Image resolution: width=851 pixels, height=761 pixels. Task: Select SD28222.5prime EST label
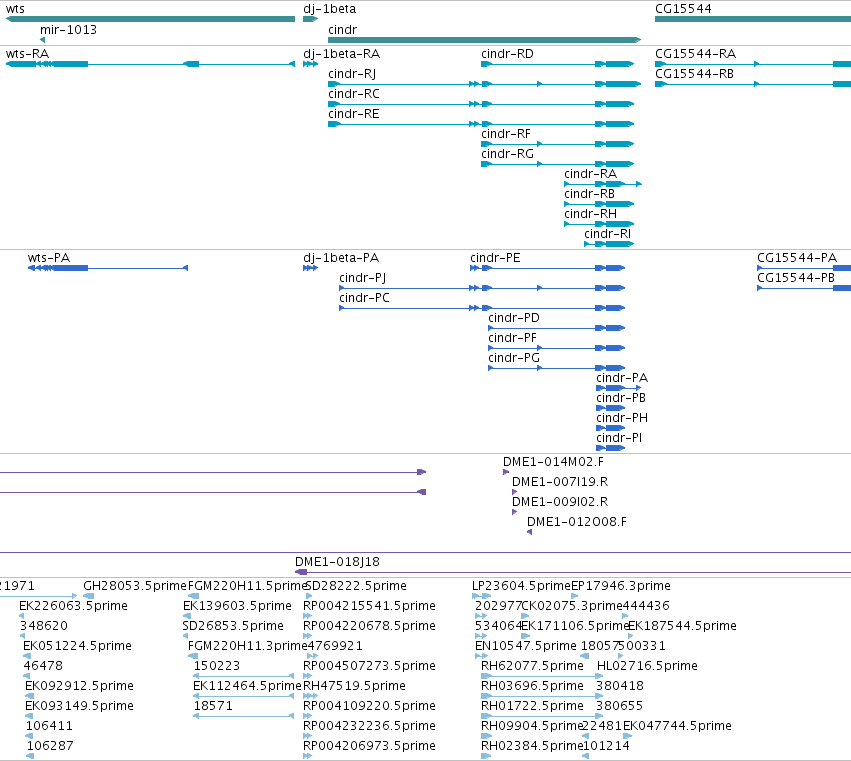point(356,586)
